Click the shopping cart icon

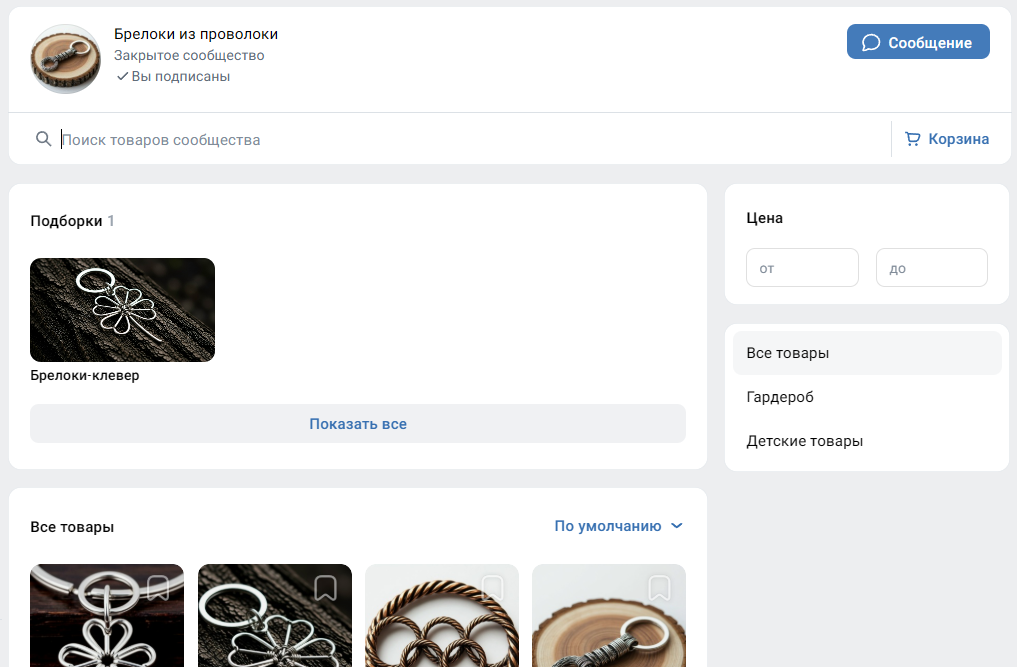[x=912, y=139]
